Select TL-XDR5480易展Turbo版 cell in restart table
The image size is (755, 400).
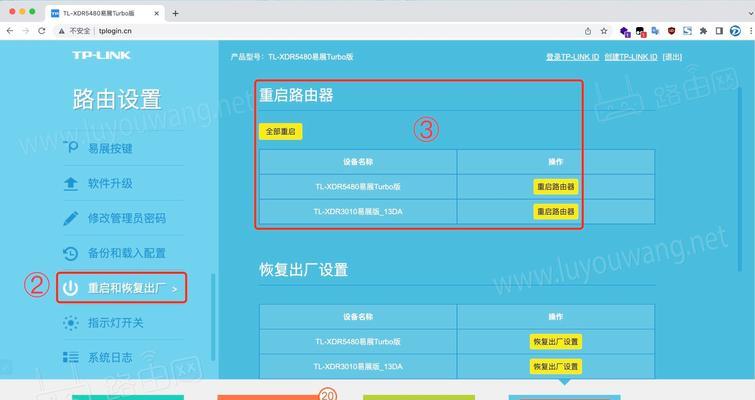[358, 187]
